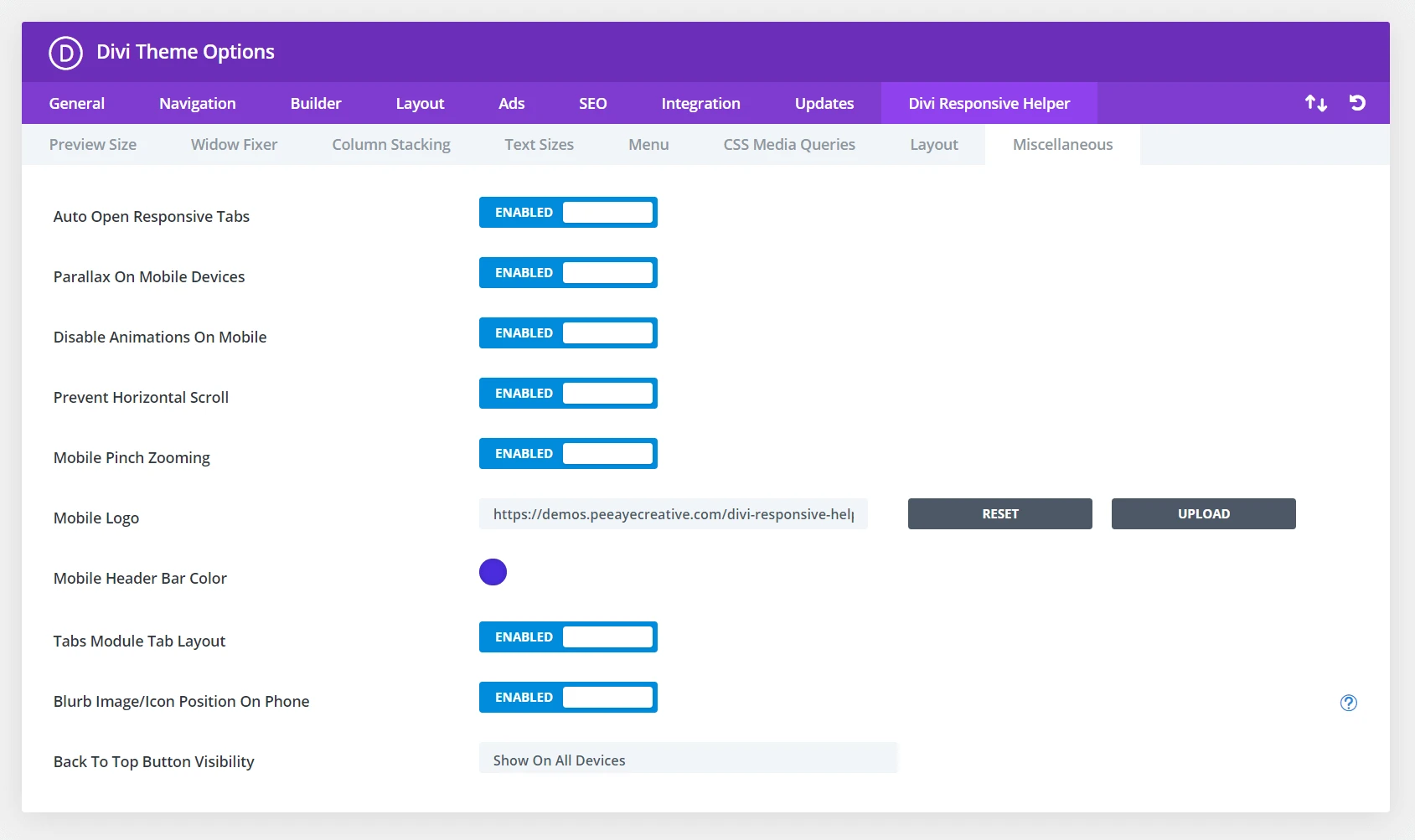This screenshot has width=1415, height=840.
Task: Open the CSS Media Queries sub-tab
Action: [x=789, y=145]
